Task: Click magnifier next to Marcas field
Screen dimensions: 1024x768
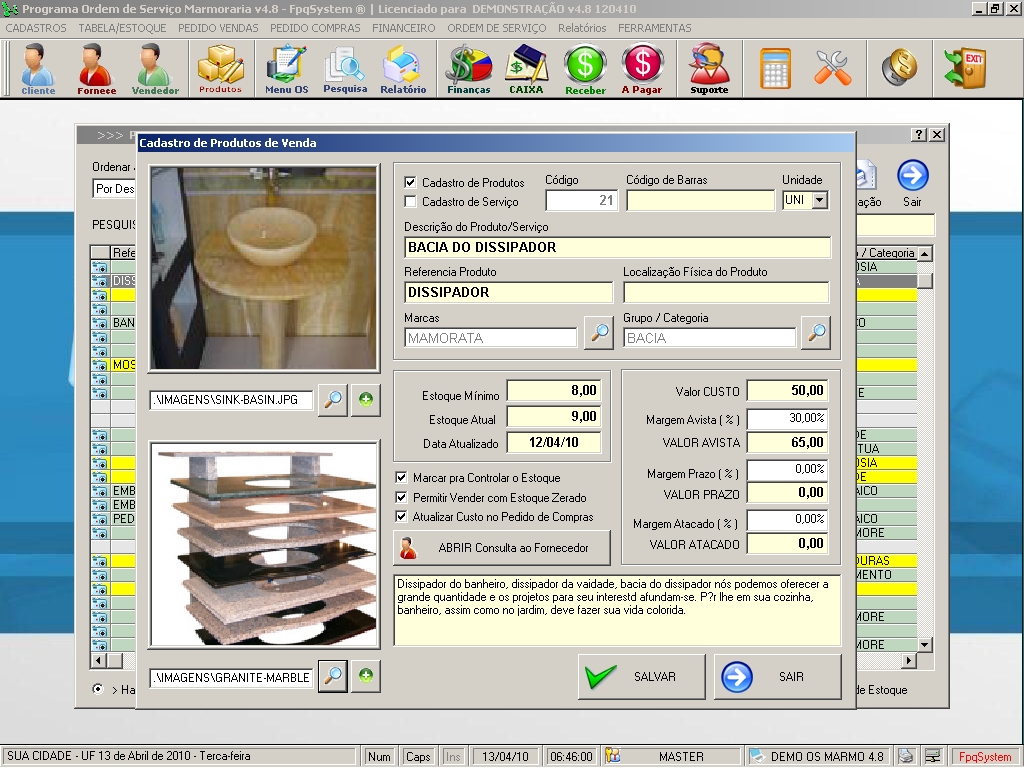Action: point(598,334)
